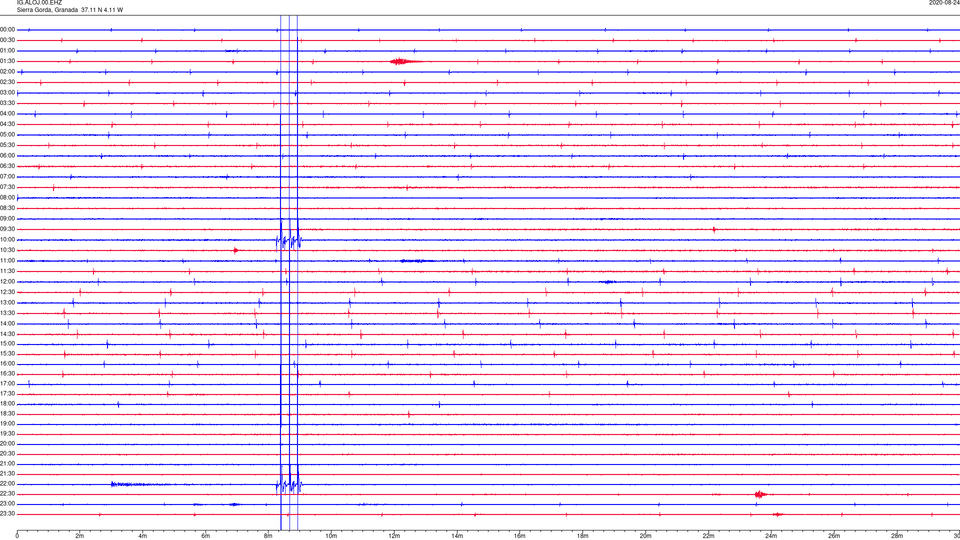Click the blue calibration pulses on 22:00 trace
This screenshot has height=540, width=960.
click(x=289, y=485)
